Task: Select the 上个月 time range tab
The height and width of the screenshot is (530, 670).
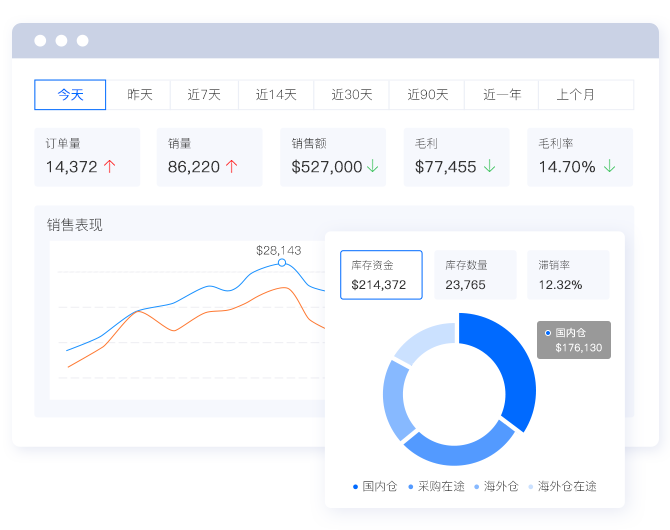Action: point(575,95)
